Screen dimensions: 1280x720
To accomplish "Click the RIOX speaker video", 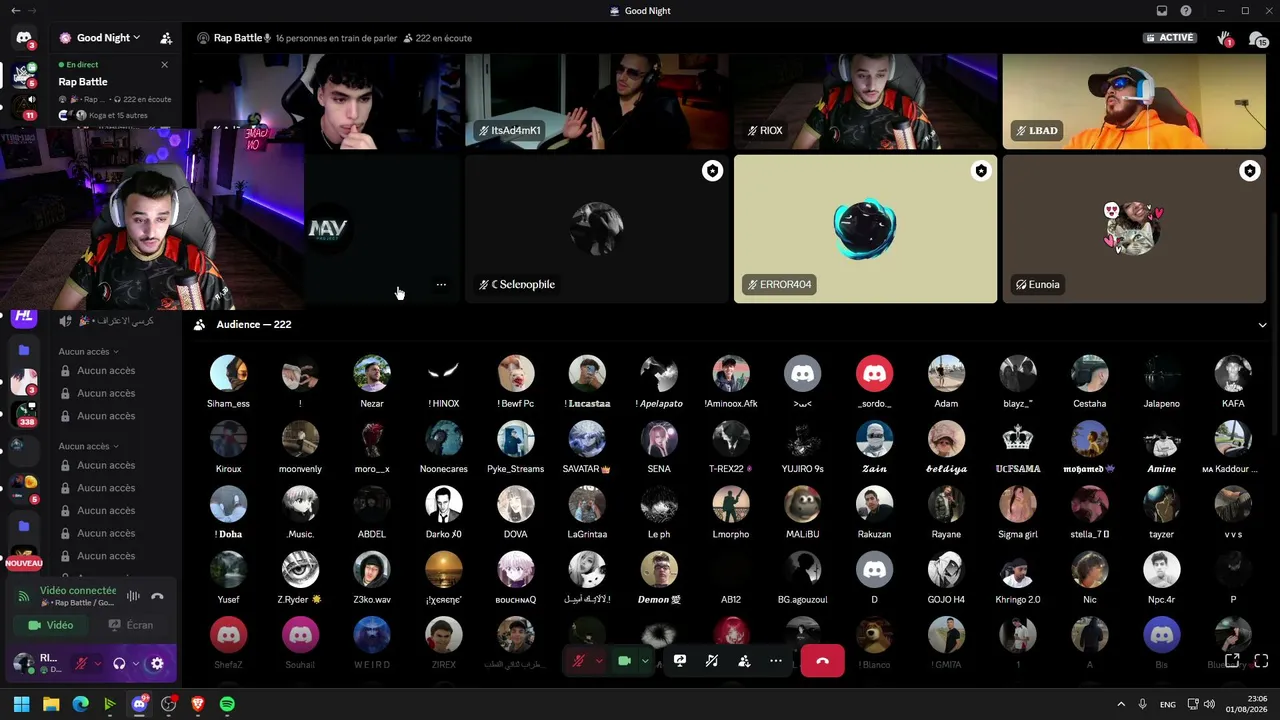I will point(865,101).
